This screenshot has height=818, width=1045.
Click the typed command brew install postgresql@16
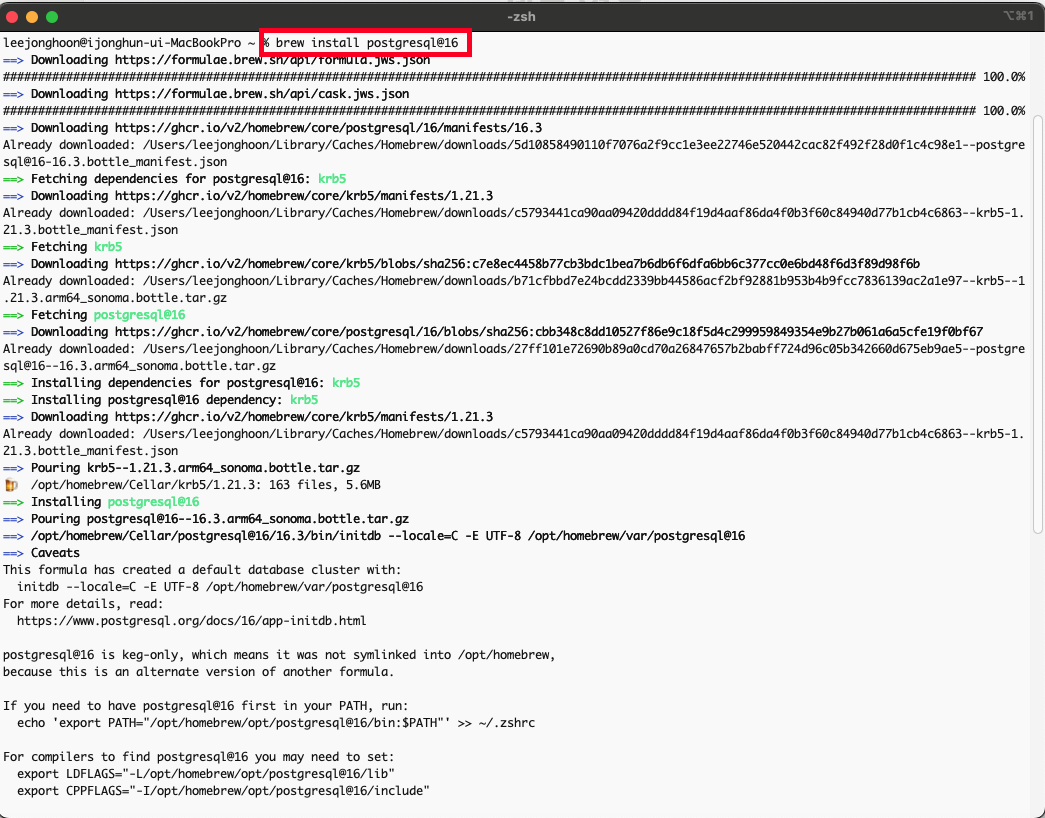tap(367, 43)
